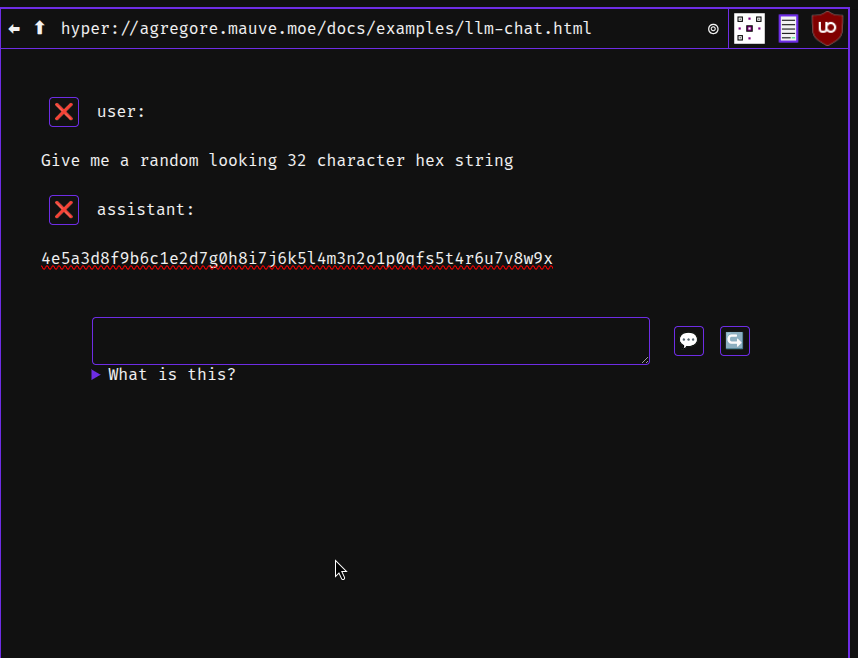Image resolution: width=858 pixels, height=658 pixels.
Task: Click the text area resize handle
Action: click(x=645, y=360)
